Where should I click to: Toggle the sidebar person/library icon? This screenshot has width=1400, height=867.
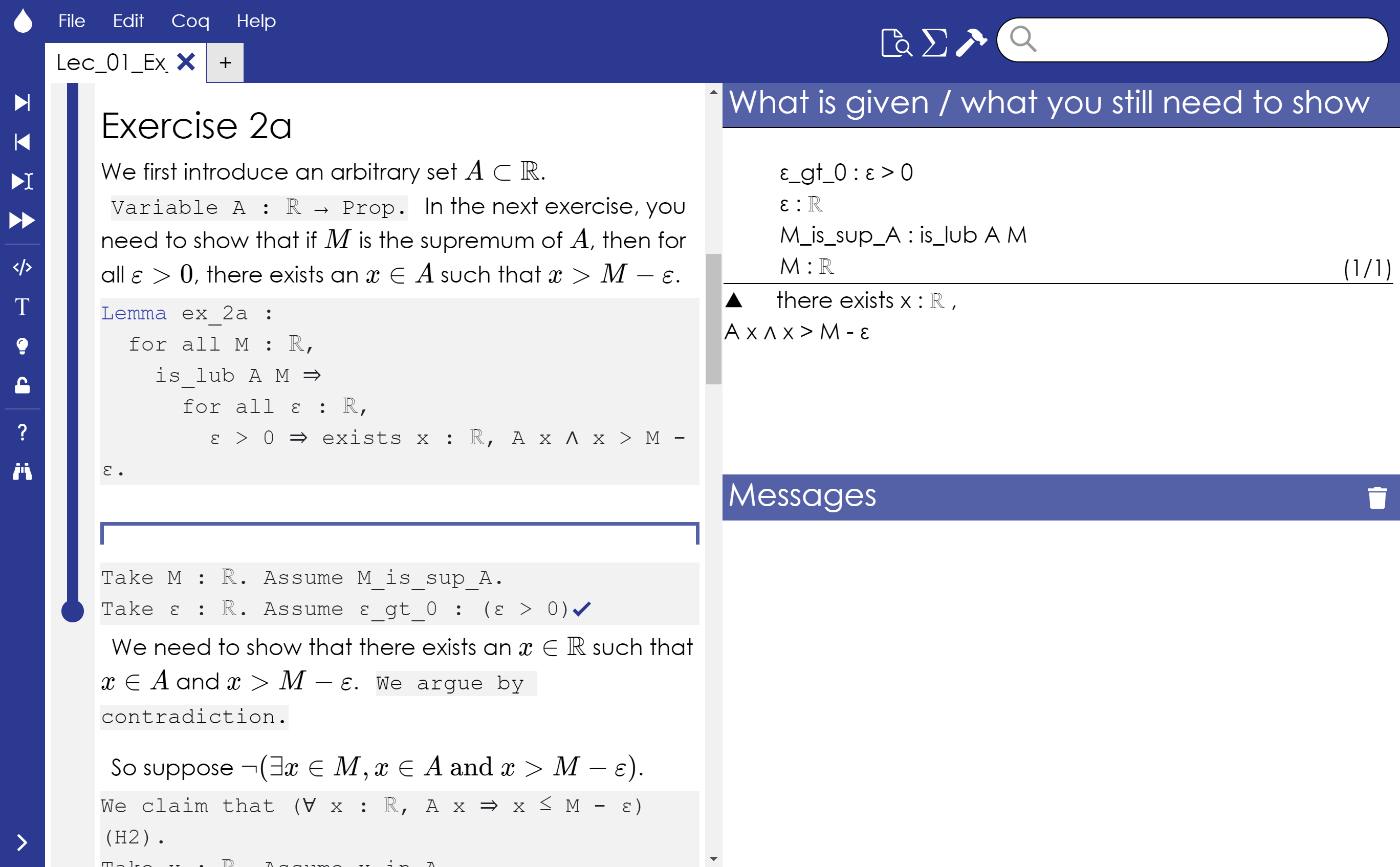coord(24,470)
